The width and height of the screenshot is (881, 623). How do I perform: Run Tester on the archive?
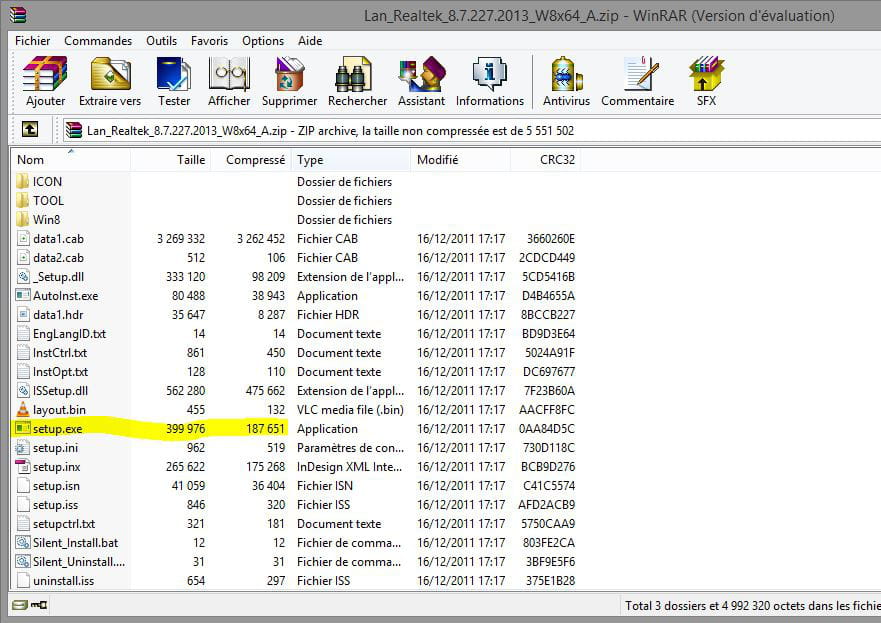[174, 81]
